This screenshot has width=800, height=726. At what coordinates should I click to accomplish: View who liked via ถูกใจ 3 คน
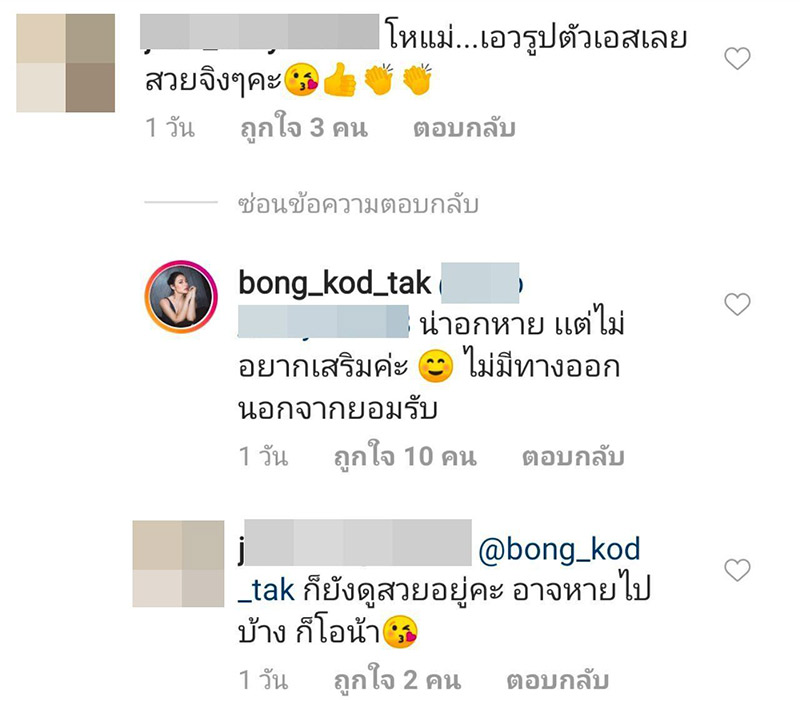[304, 128]
